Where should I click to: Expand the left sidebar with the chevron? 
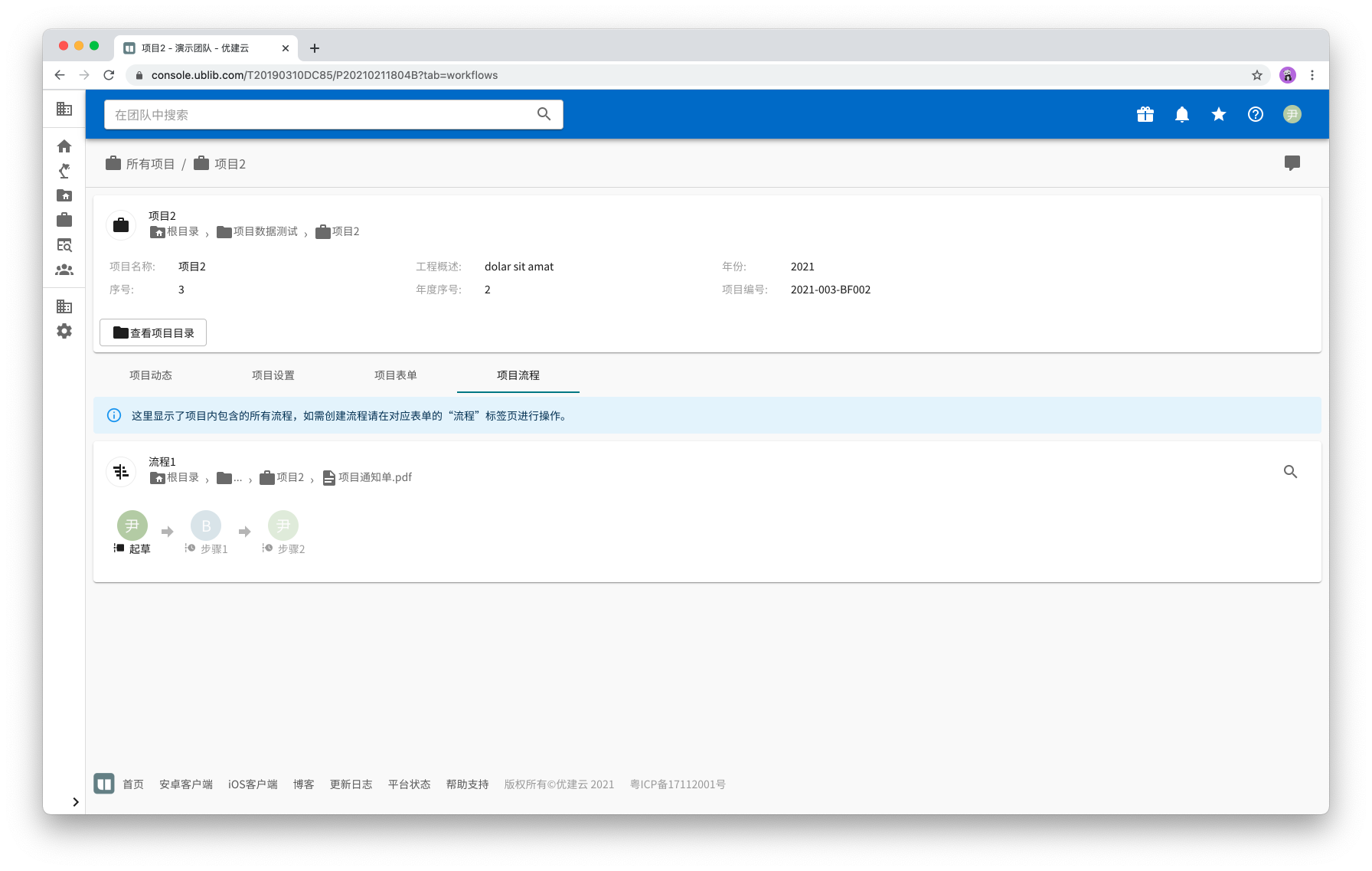pos(75,802)
